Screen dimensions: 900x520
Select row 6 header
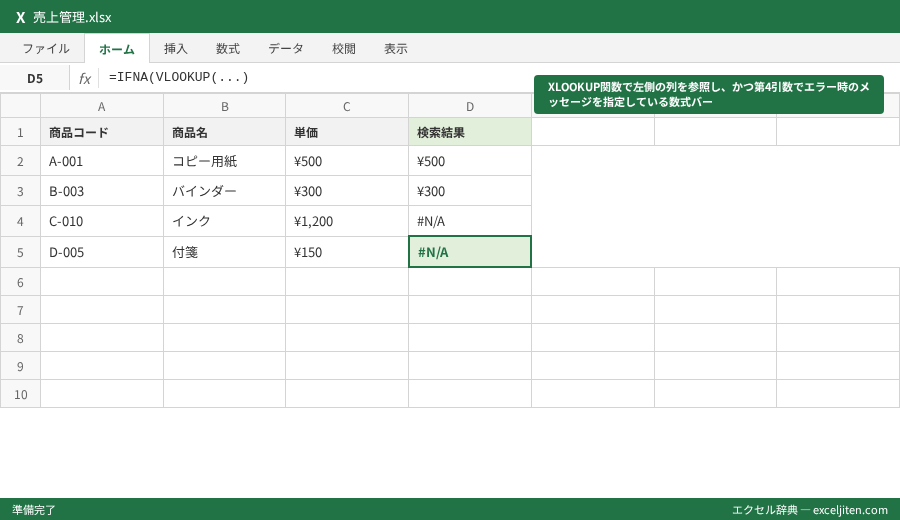20,282
